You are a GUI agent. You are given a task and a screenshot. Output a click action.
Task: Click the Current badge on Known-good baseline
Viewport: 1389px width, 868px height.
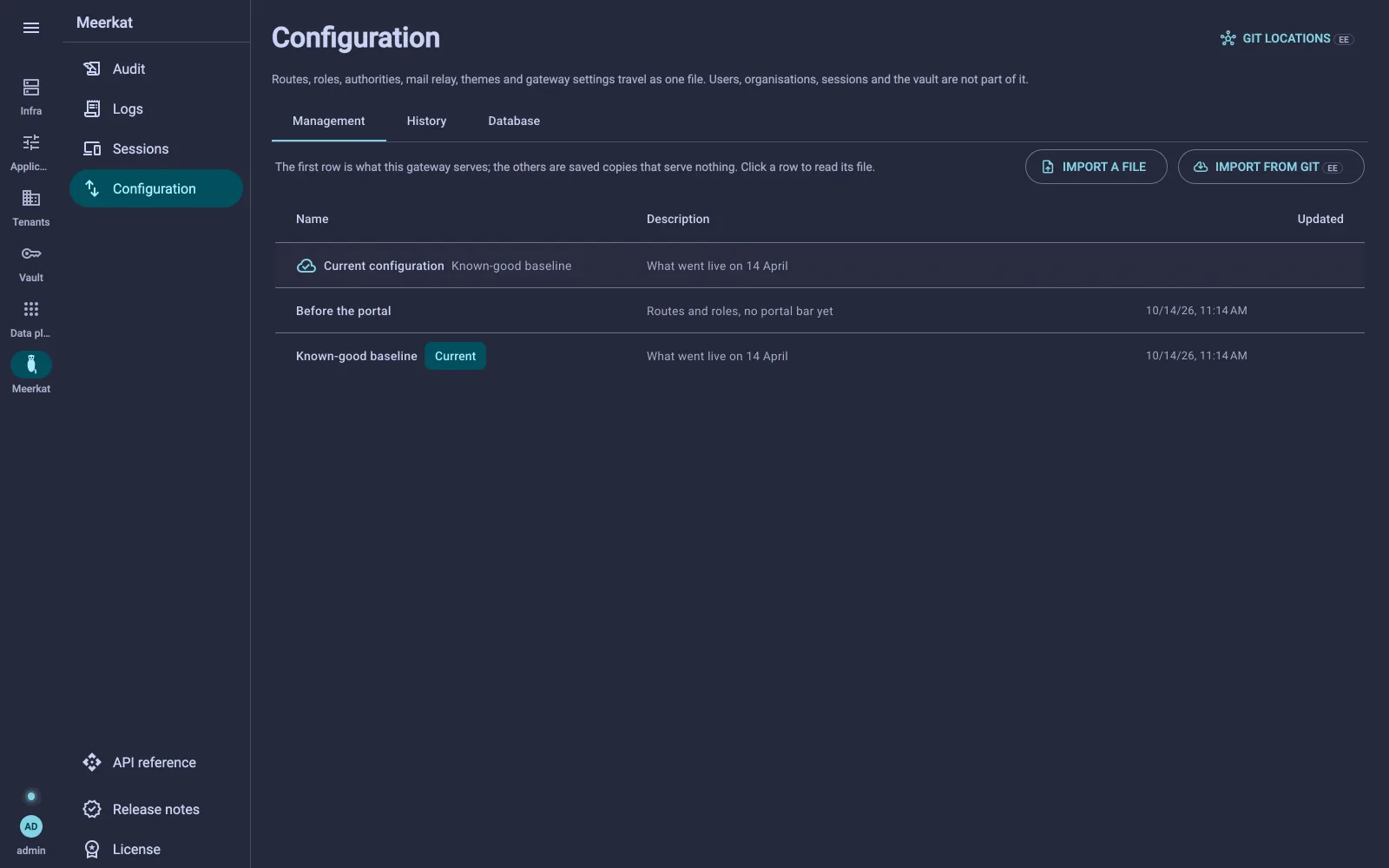(x=455, y=356)
